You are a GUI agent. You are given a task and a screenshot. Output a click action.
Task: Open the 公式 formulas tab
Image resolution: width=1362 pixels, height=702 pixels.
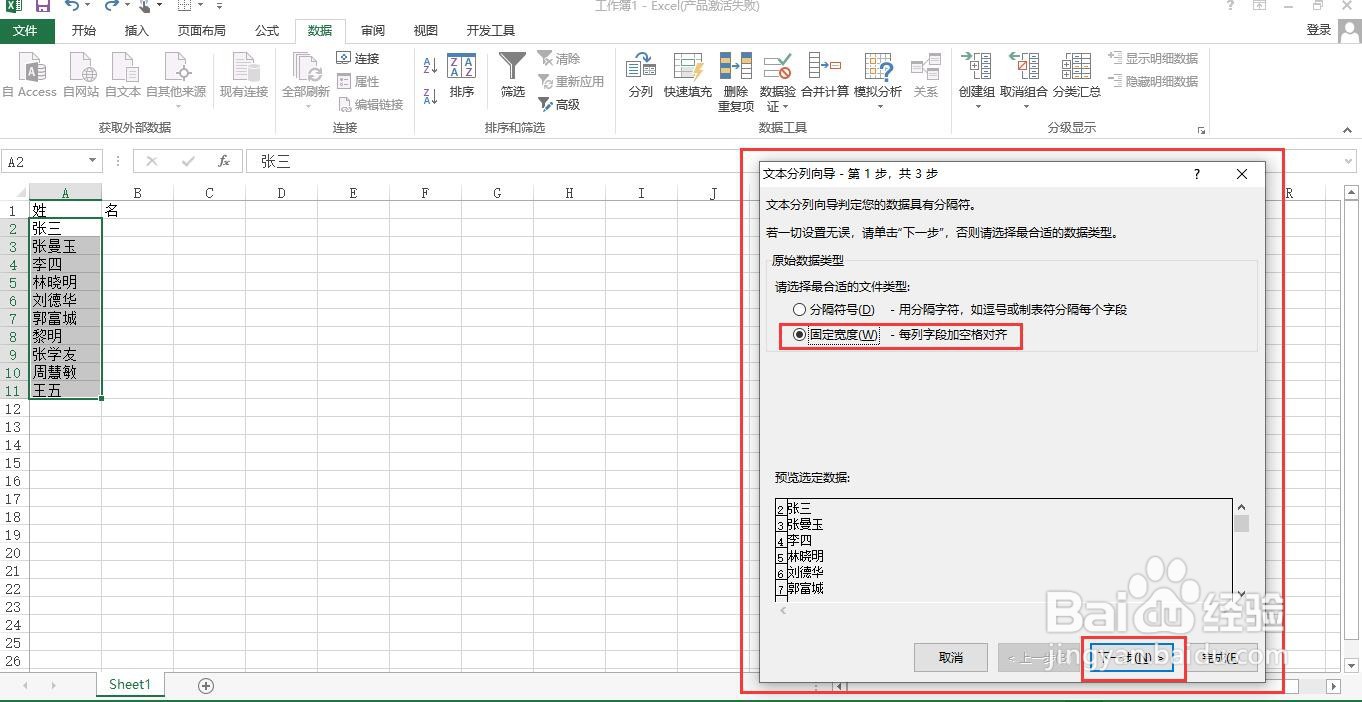point(266,30)
